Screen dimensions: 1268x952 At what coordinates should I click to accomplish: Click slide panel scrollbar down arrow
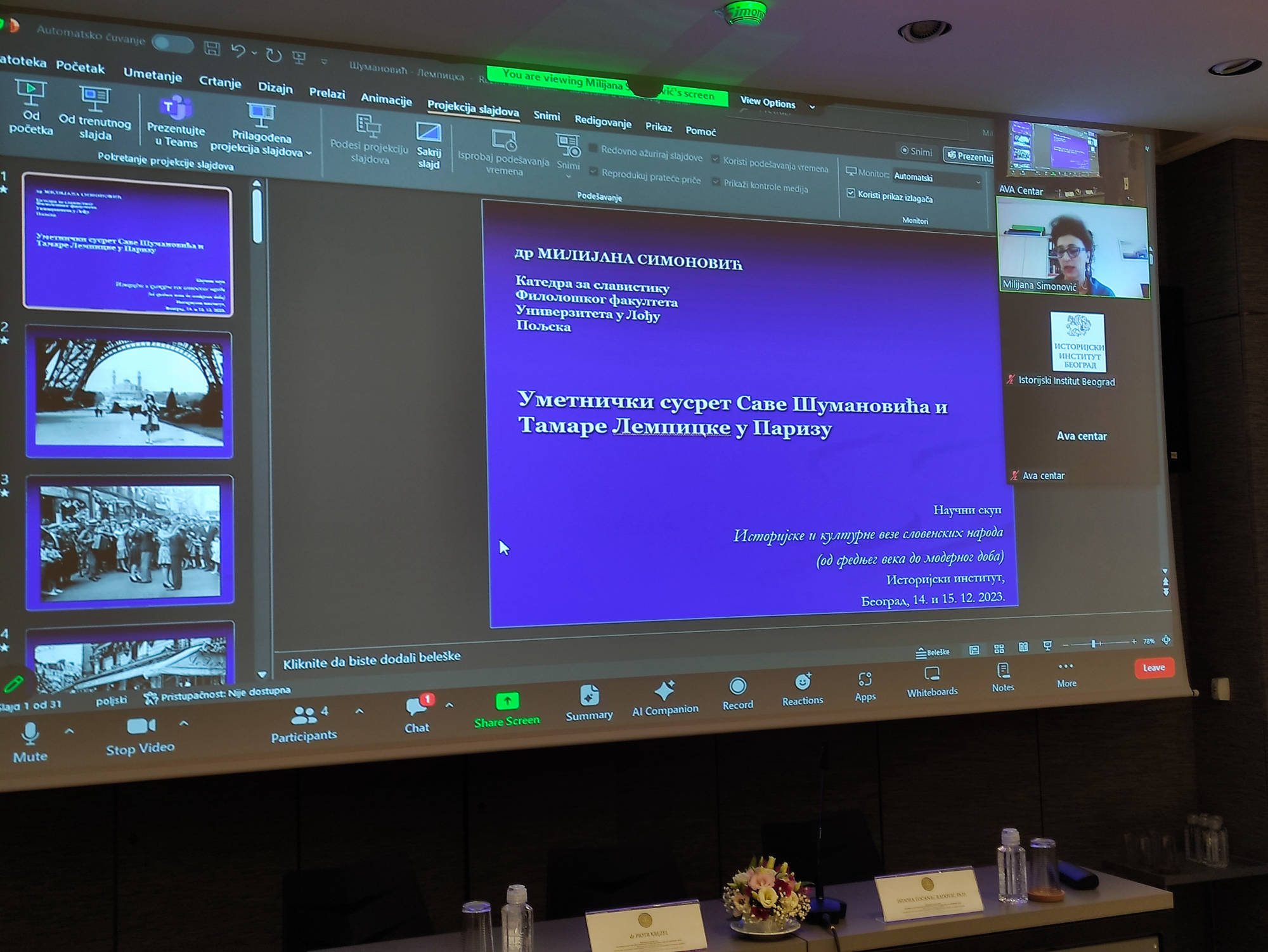tap(262, 674)
